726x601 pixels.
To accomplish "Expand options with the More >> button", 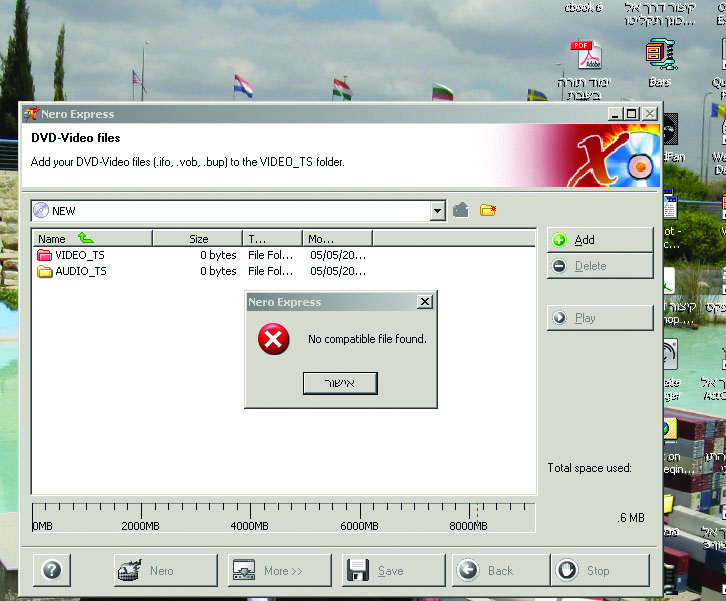I will (x=280, y=570).
